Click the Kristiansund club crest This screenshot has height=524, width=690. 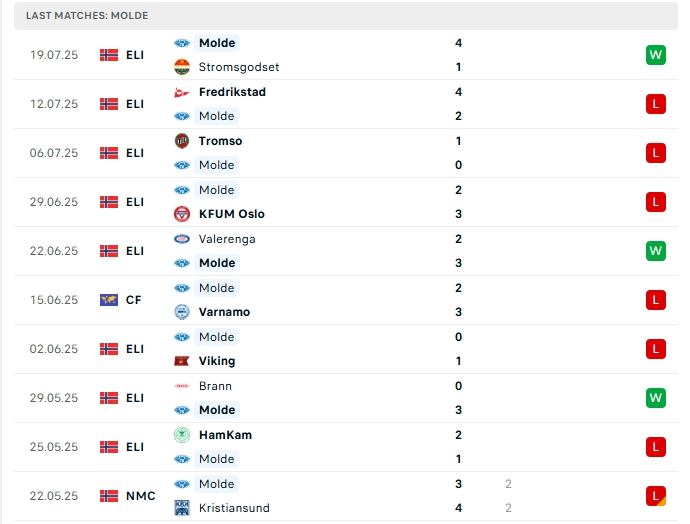(182, 508)
